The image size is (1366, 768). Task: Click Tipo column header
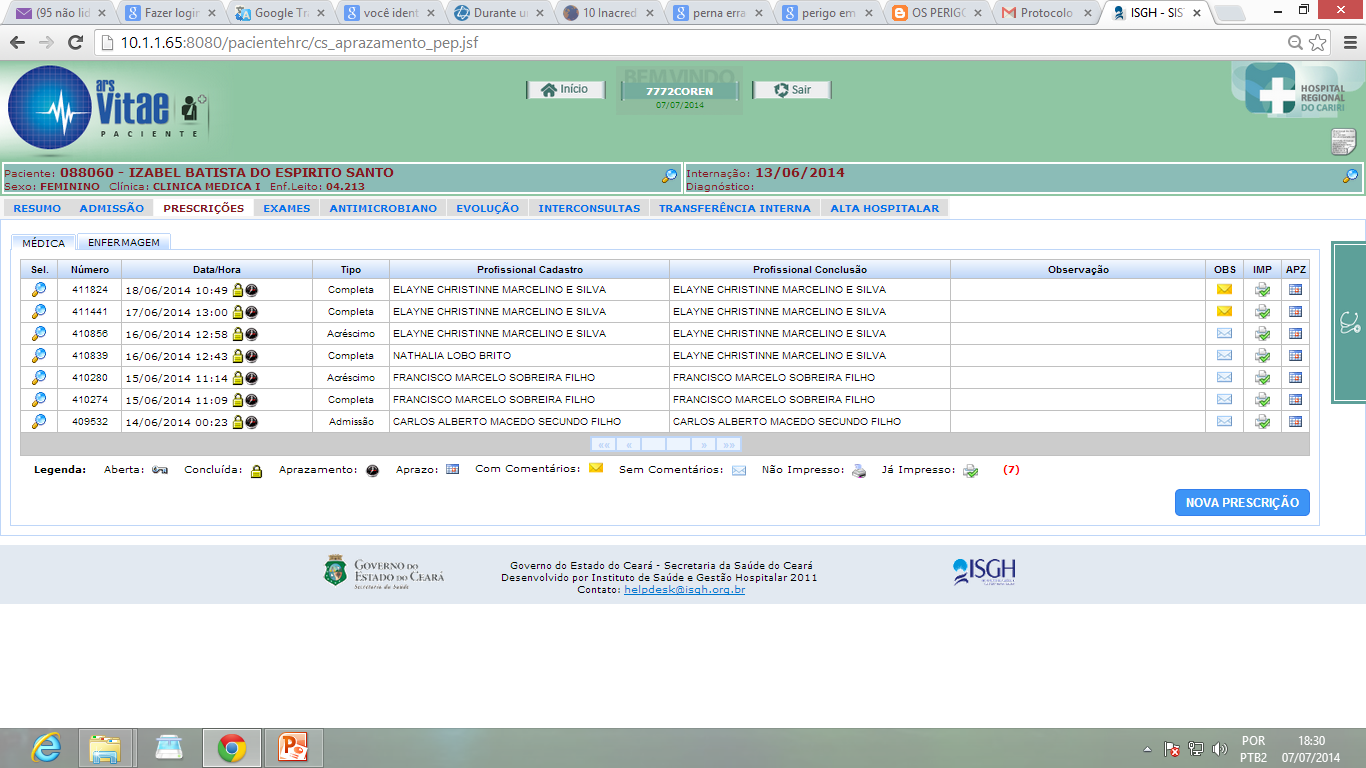pos(351,269)
